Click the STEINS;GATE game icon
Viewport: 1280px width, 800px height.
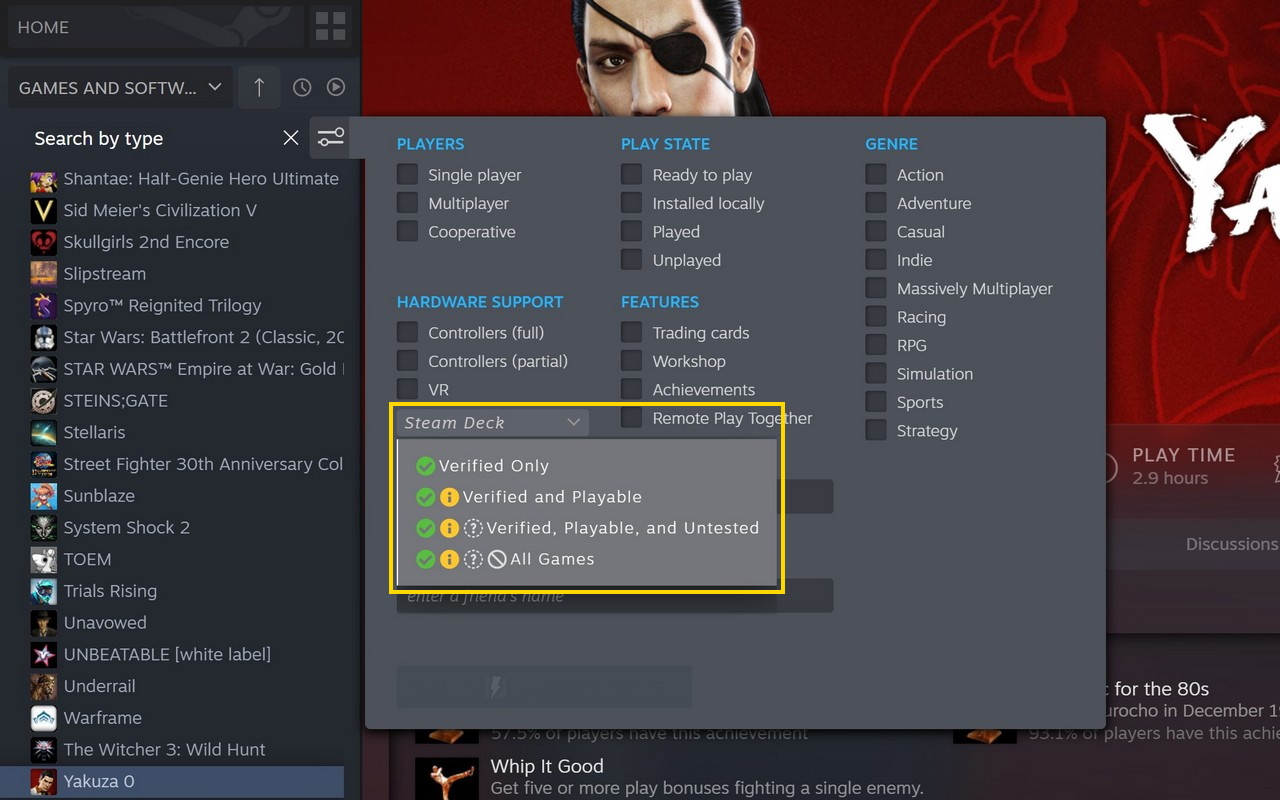(x=43, y=401)
